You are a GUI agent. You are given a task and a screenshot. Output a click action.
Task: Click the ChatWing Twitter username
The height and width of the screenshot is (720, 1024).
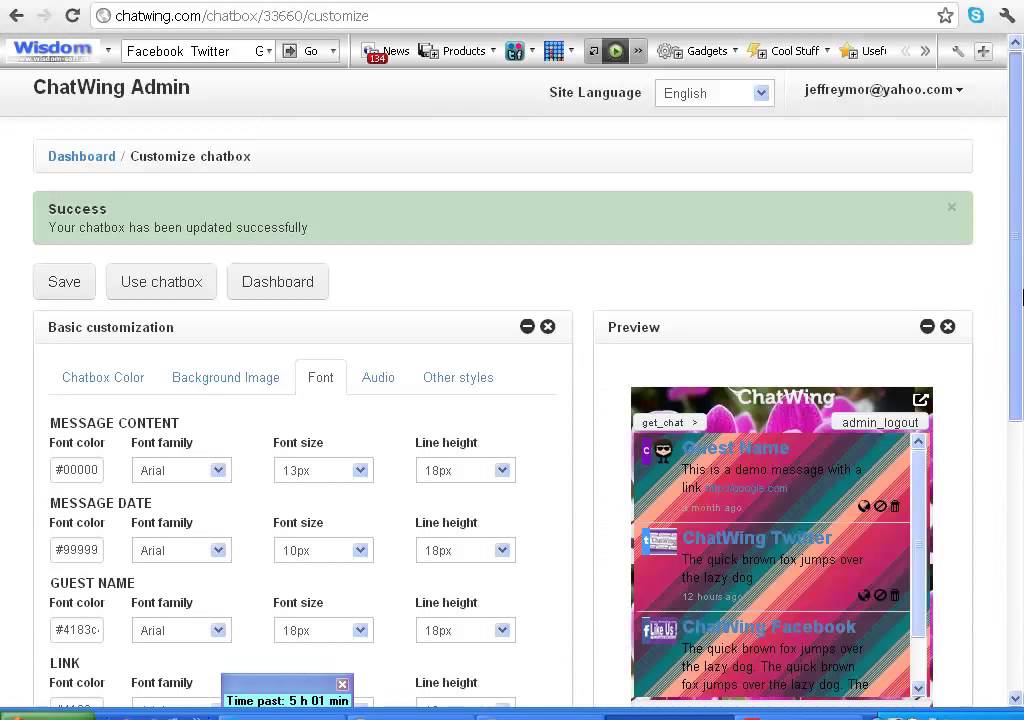(x=757, y=538)
